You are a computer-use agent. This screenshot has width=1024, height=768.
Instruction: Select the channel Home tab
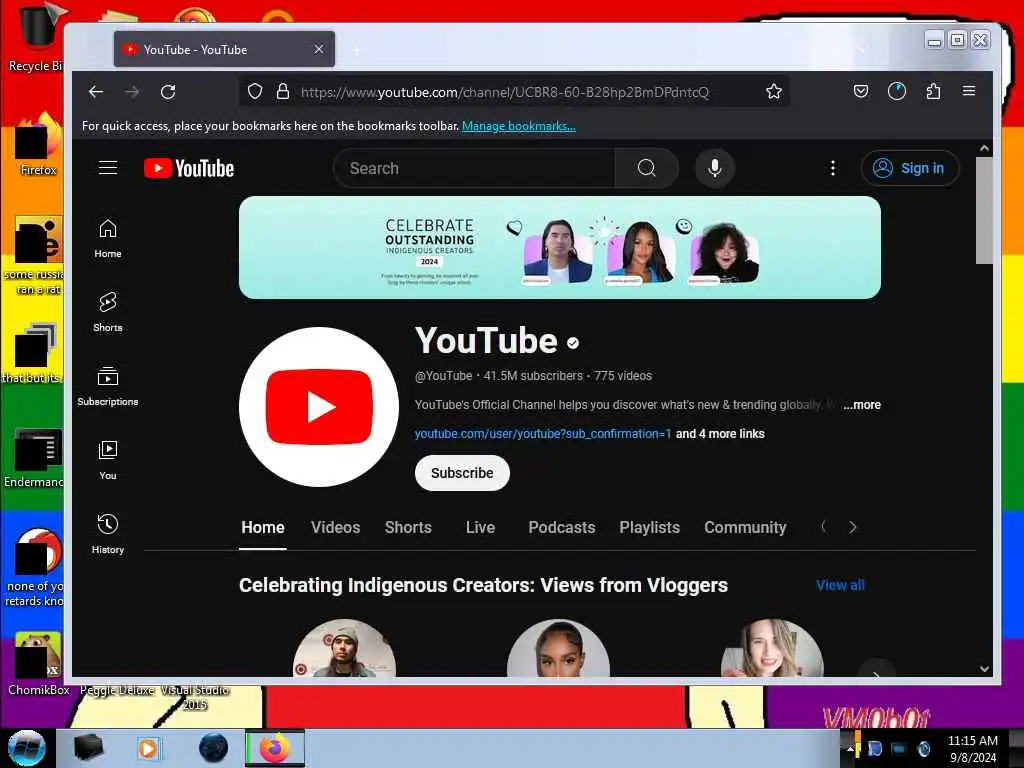point(263,528)
